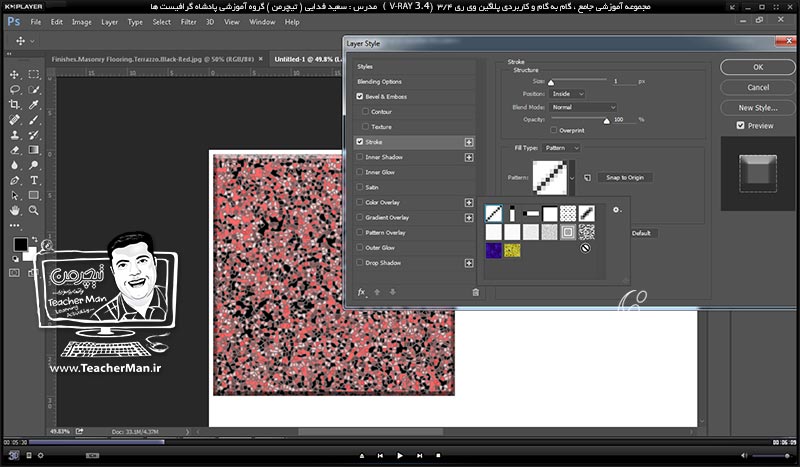Viewport: 800px width, 467px height.
Task: Select the History Brush tool
Action: point(34,135)
